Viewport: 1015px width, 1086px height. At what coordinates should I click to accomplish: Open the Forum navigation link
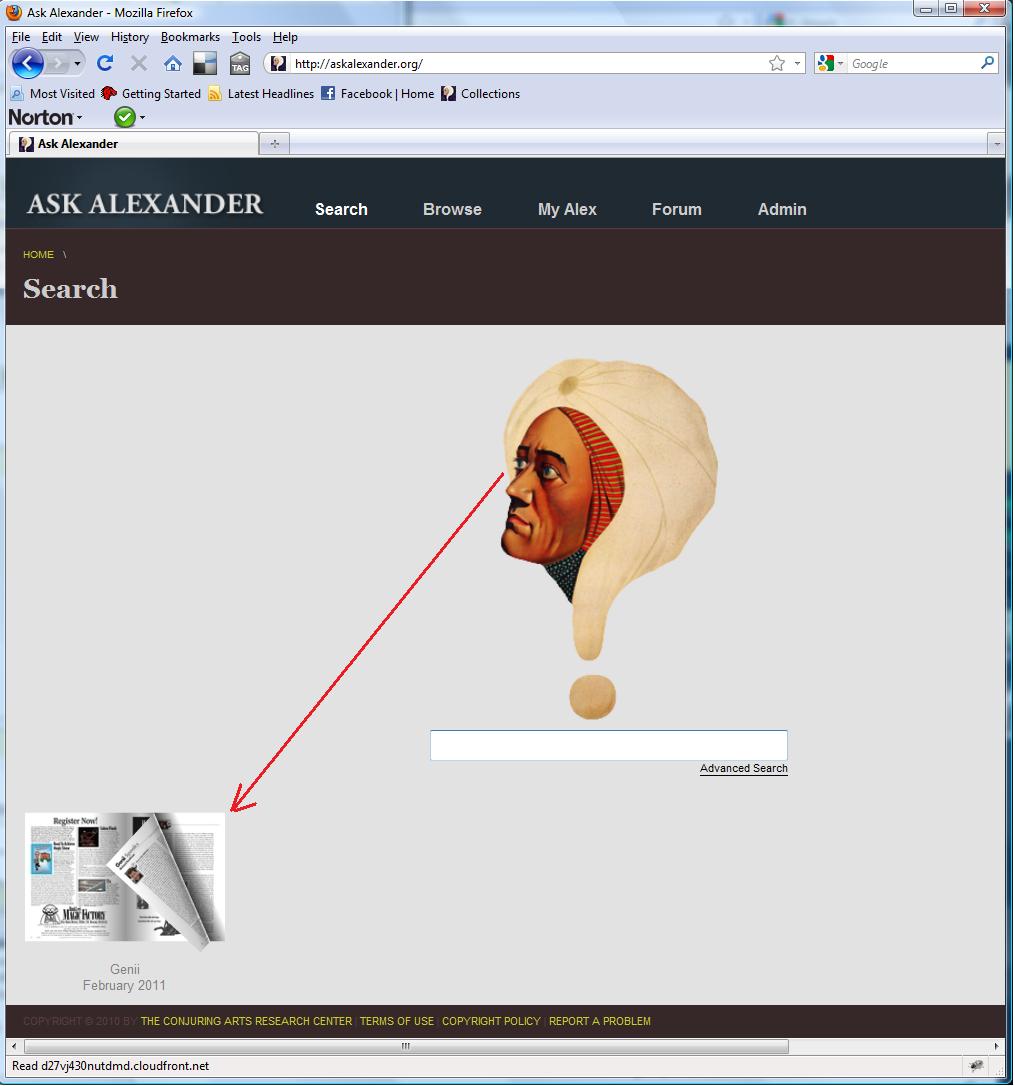pyautogui.click(x=676, y=209)
